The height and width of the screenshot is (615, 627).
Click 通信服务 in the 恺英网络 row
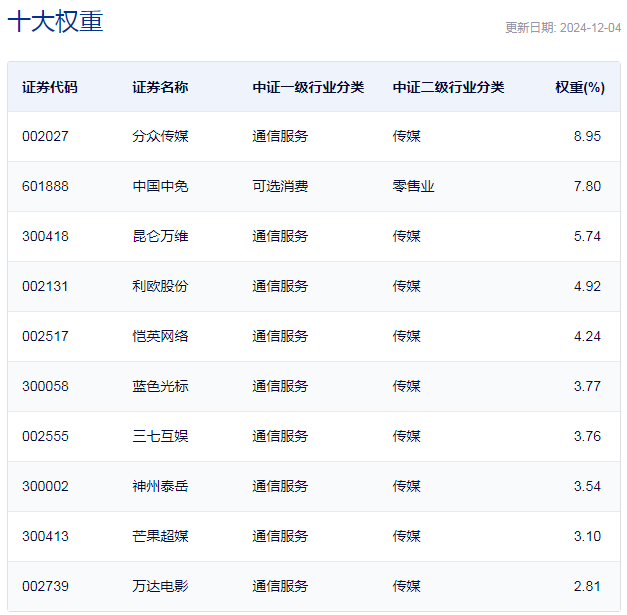[x=280, y=336]
